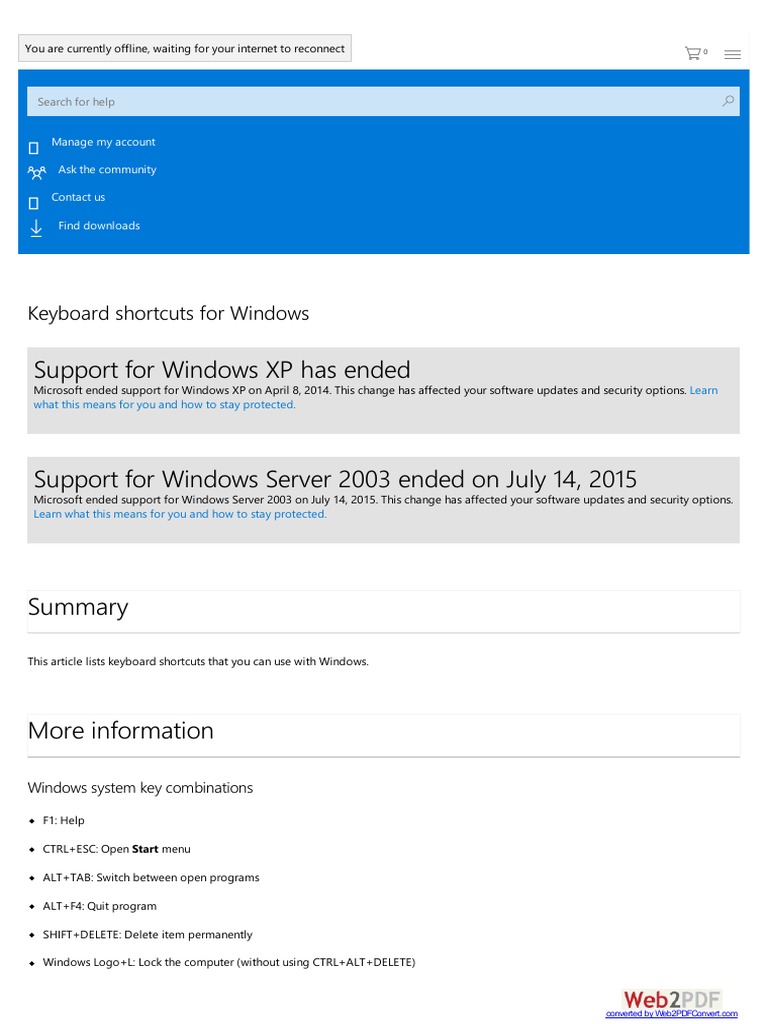This screenshot has width=768, height=1024.
Task: Click the Contact us icon
Action: pos(33,203)
